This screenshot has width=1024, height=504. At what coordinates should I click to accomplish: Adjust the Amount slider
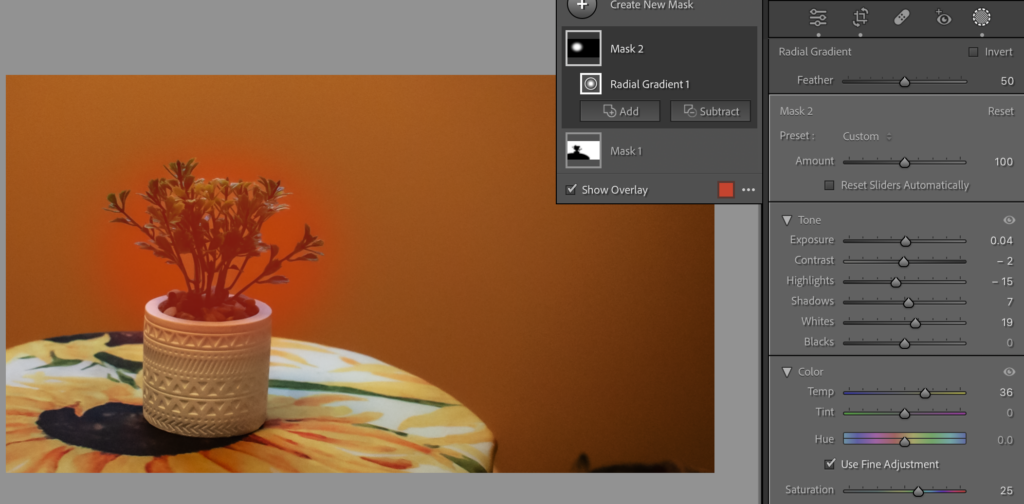(904, 162)
